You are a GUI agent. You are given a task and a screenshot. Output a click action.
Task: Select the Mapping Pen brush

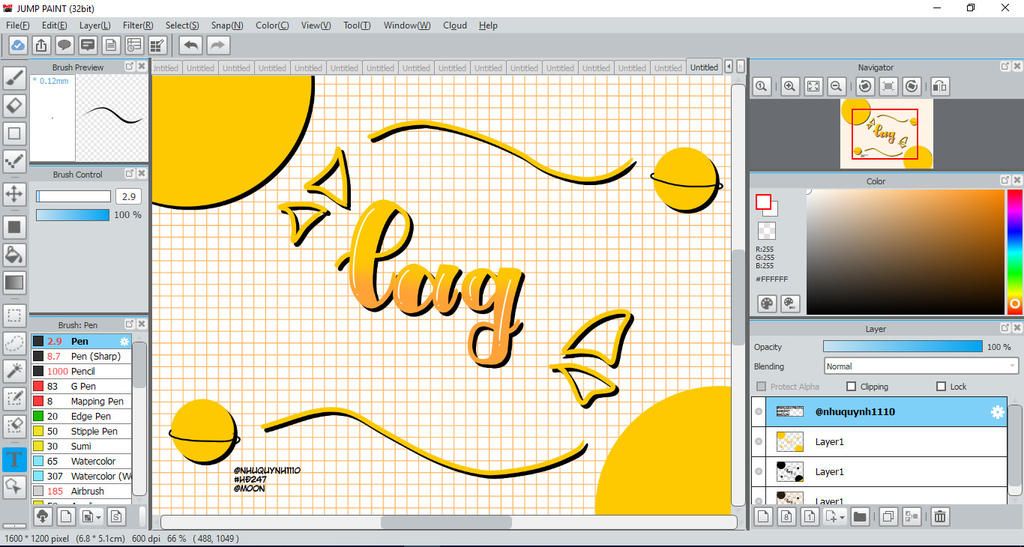[x=81, y=401]
